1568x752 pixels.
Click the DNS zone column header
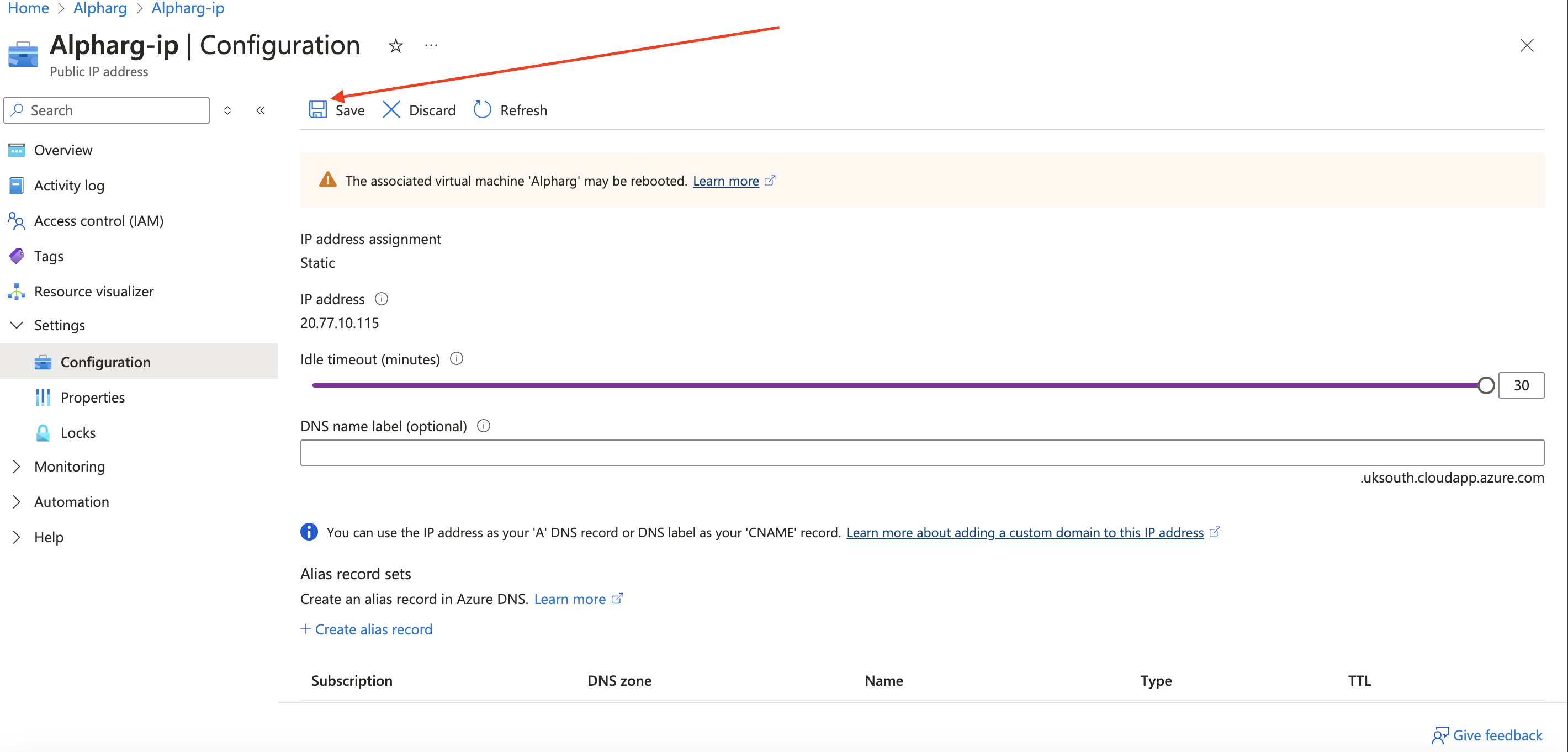(x=619, y=680)
